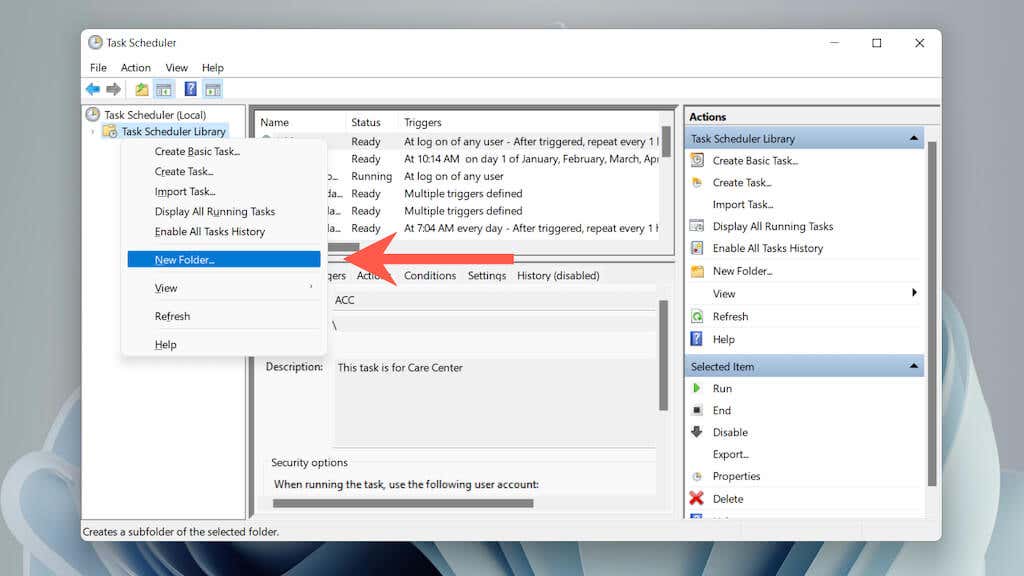Click Export in the Actions pane
The width and height of the screenshot is (1024, 576).
[x=731, y=454]
